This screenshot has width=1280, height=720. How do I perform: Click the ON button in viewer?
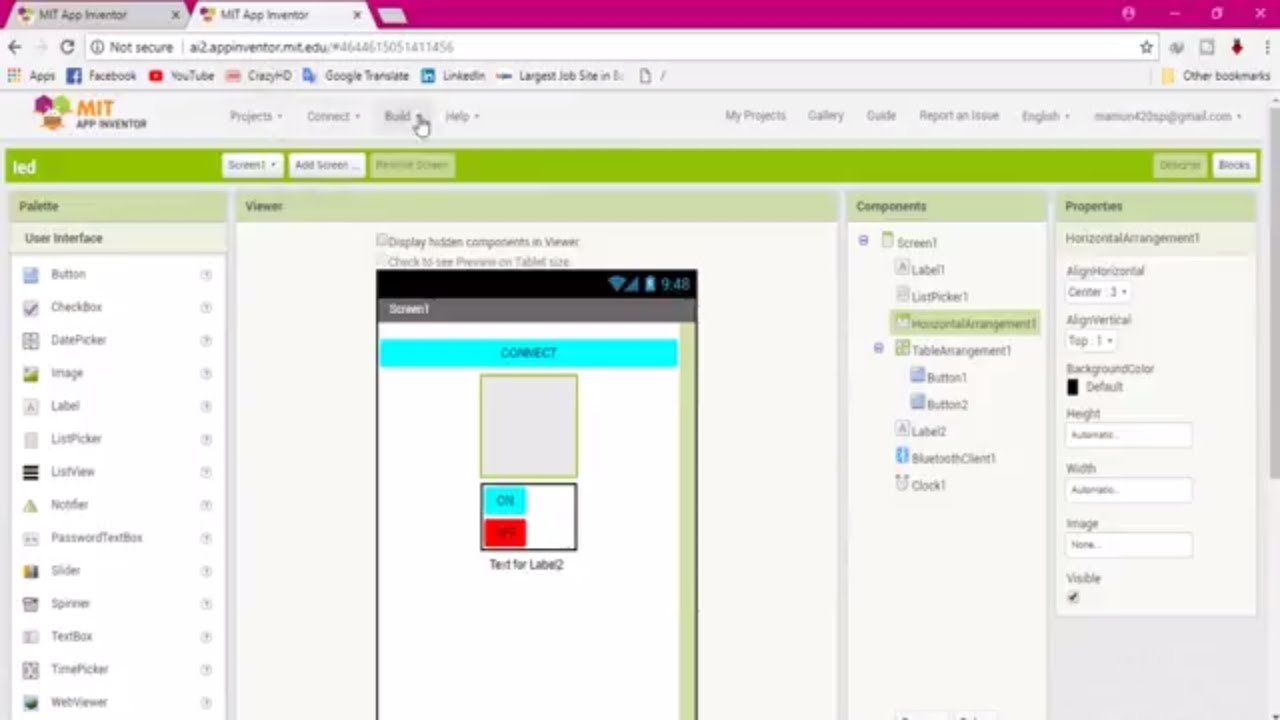coord(505,501)
